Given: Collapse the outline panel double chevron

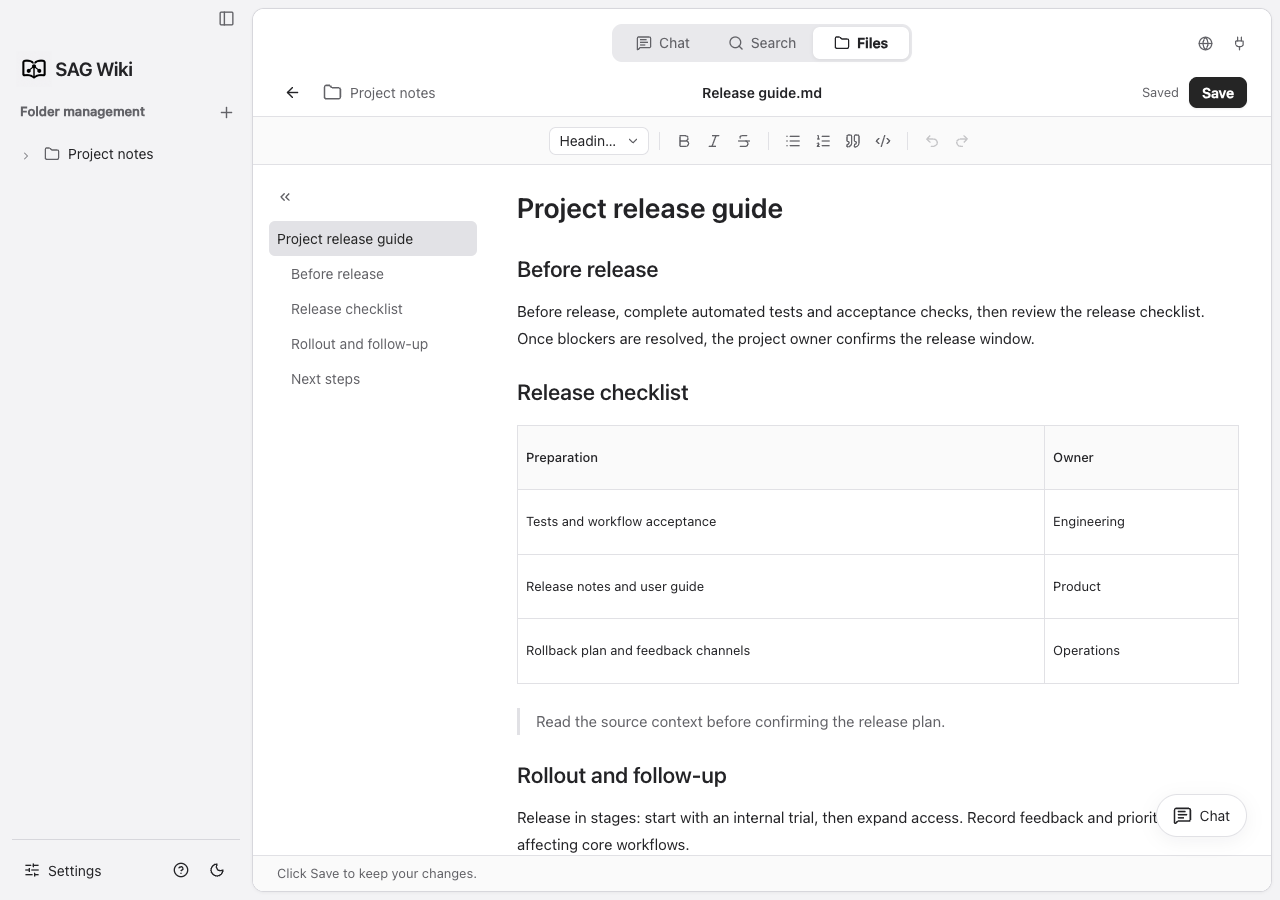Looking at the screenshot, I should (x=285, y=197).
